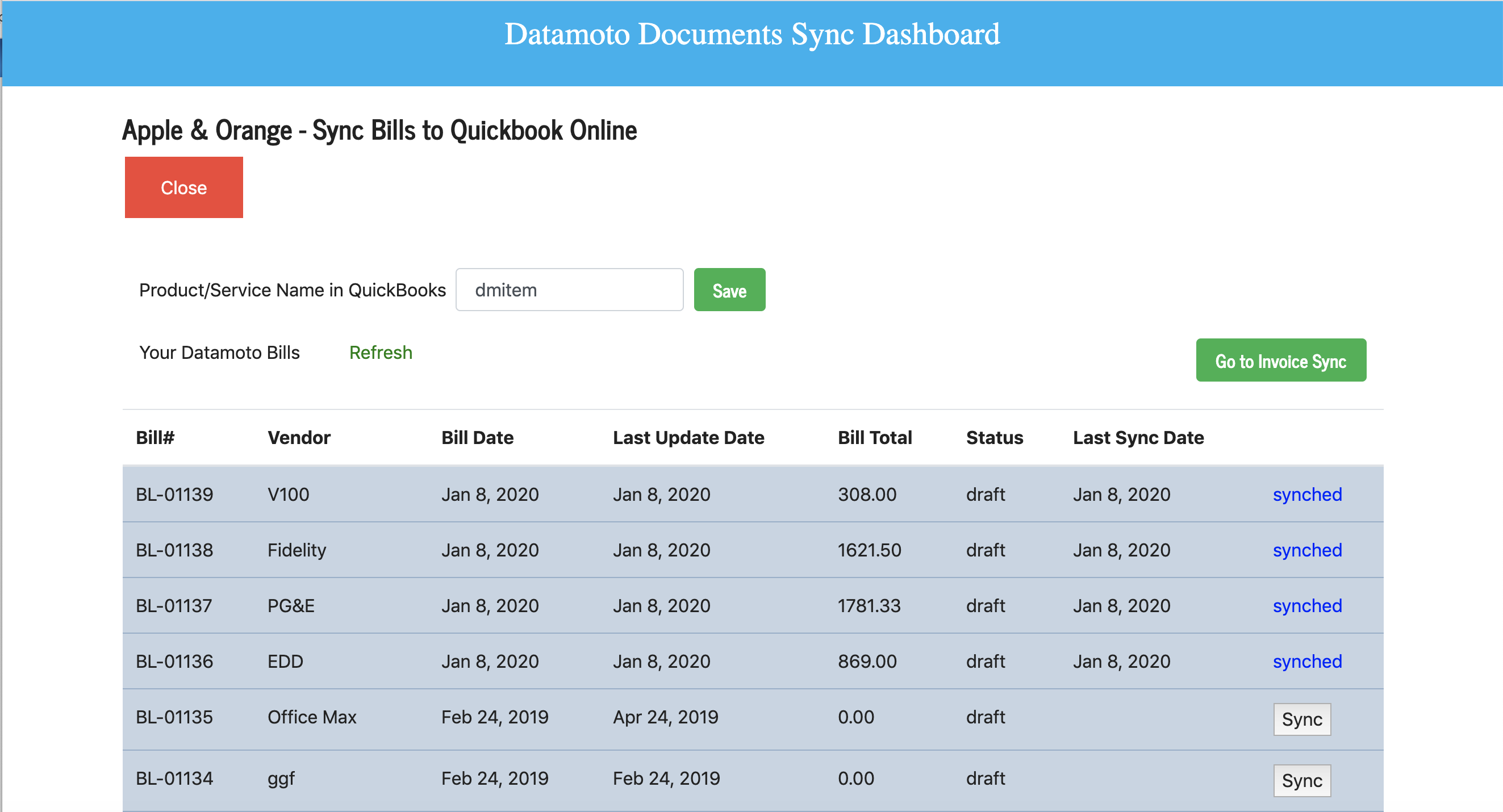Screen dimensions: 1503x812
Task: Open Go to Invoice Sync
Action: 1280,361
